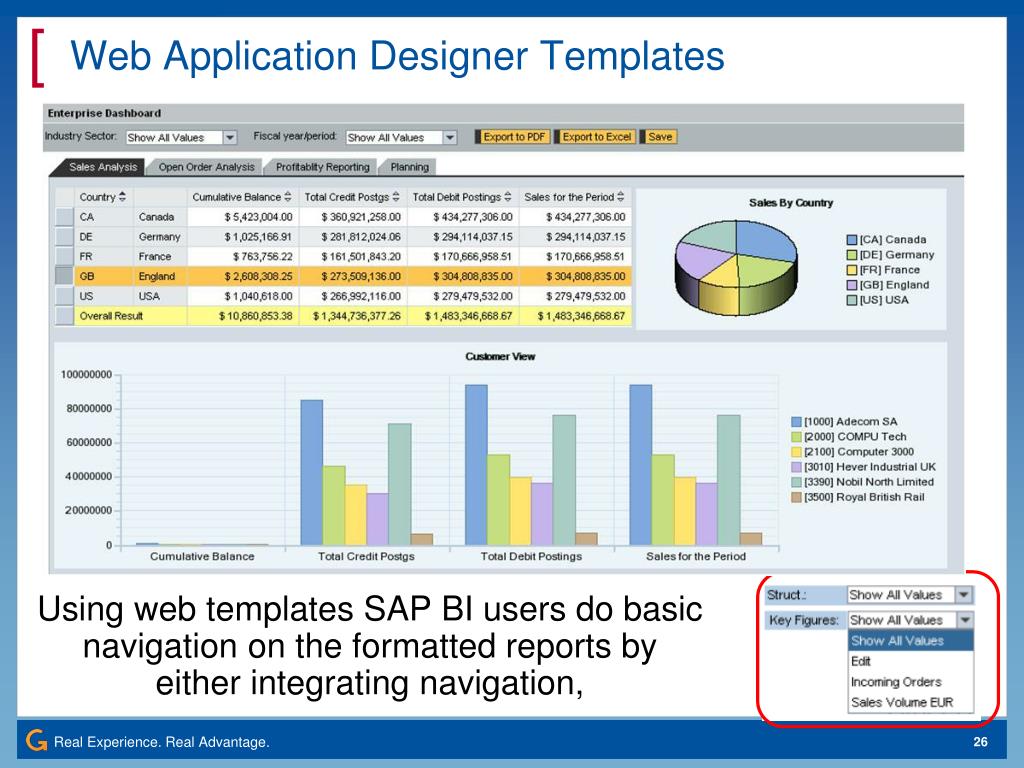Choose Show All Values in Key Figures list

click(x=910, y=641)
